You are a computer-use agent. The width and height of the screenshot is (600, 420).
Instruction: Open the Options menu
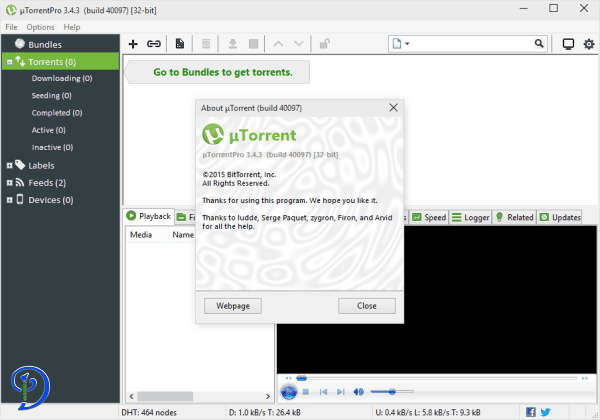(40, 27)
